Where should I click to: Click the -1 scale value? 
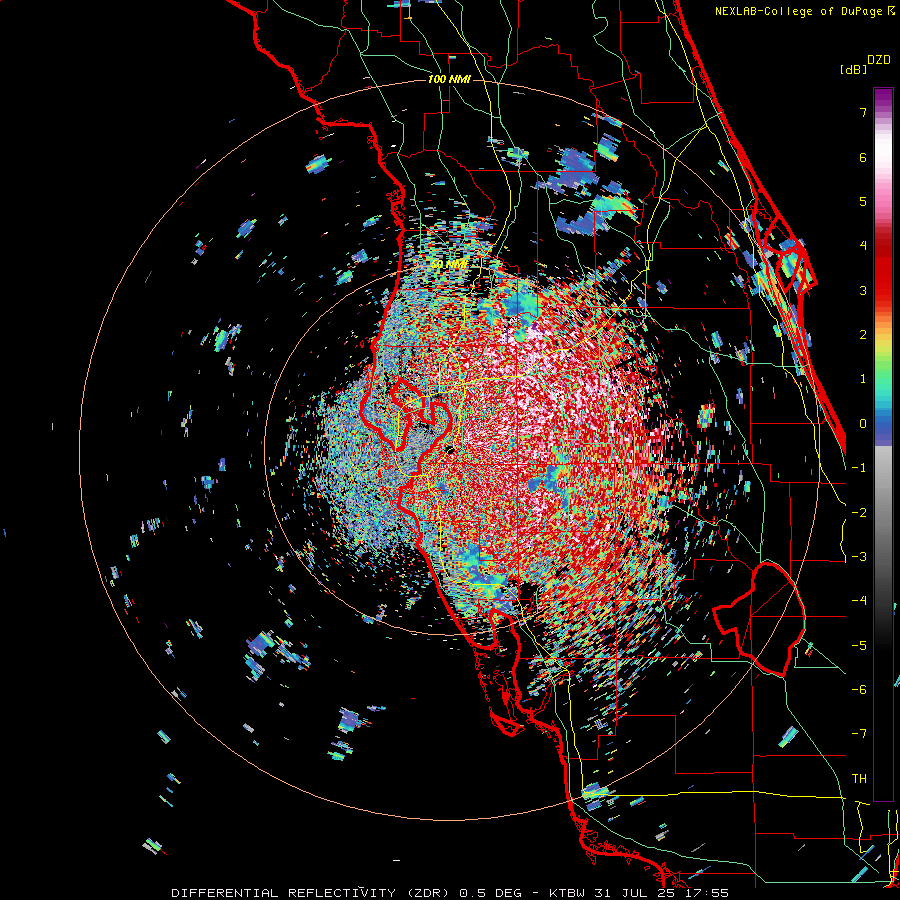[859, 468]
